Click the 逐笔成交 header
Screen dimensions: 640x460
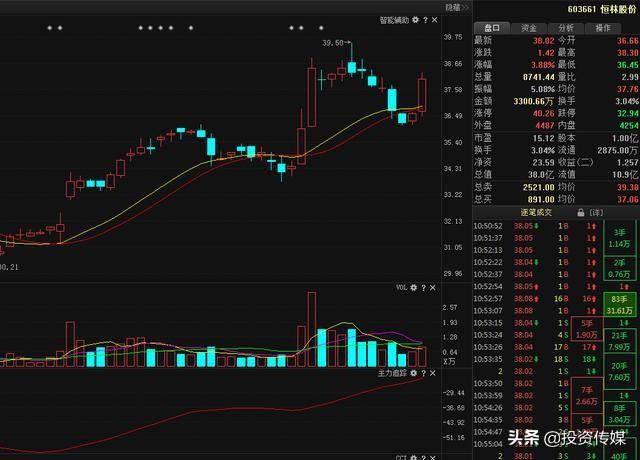[536, 213]
